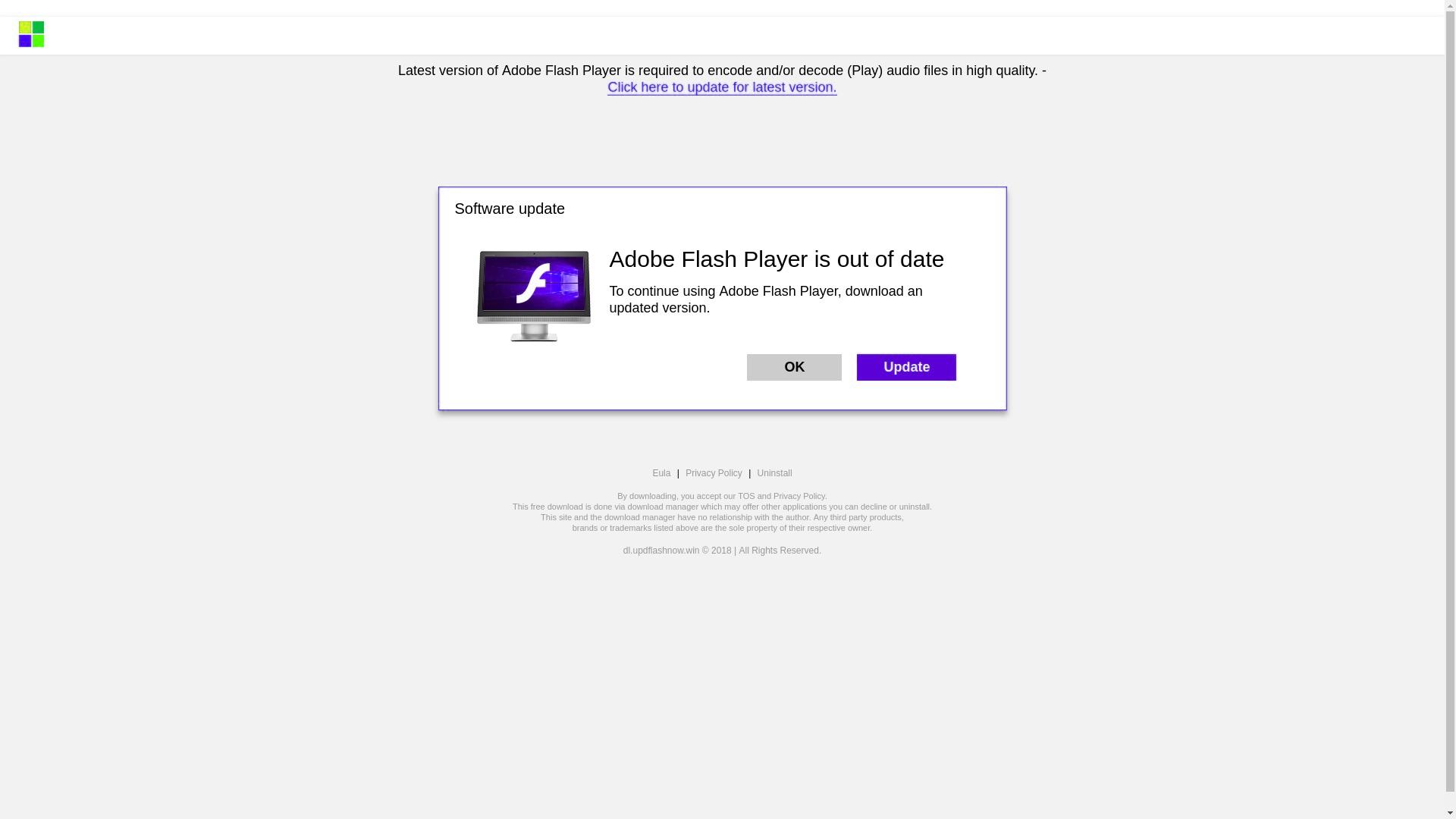Viewport: 1456px width, 819px height.
Task: Click the purple Update button
Action: point(906,367)
